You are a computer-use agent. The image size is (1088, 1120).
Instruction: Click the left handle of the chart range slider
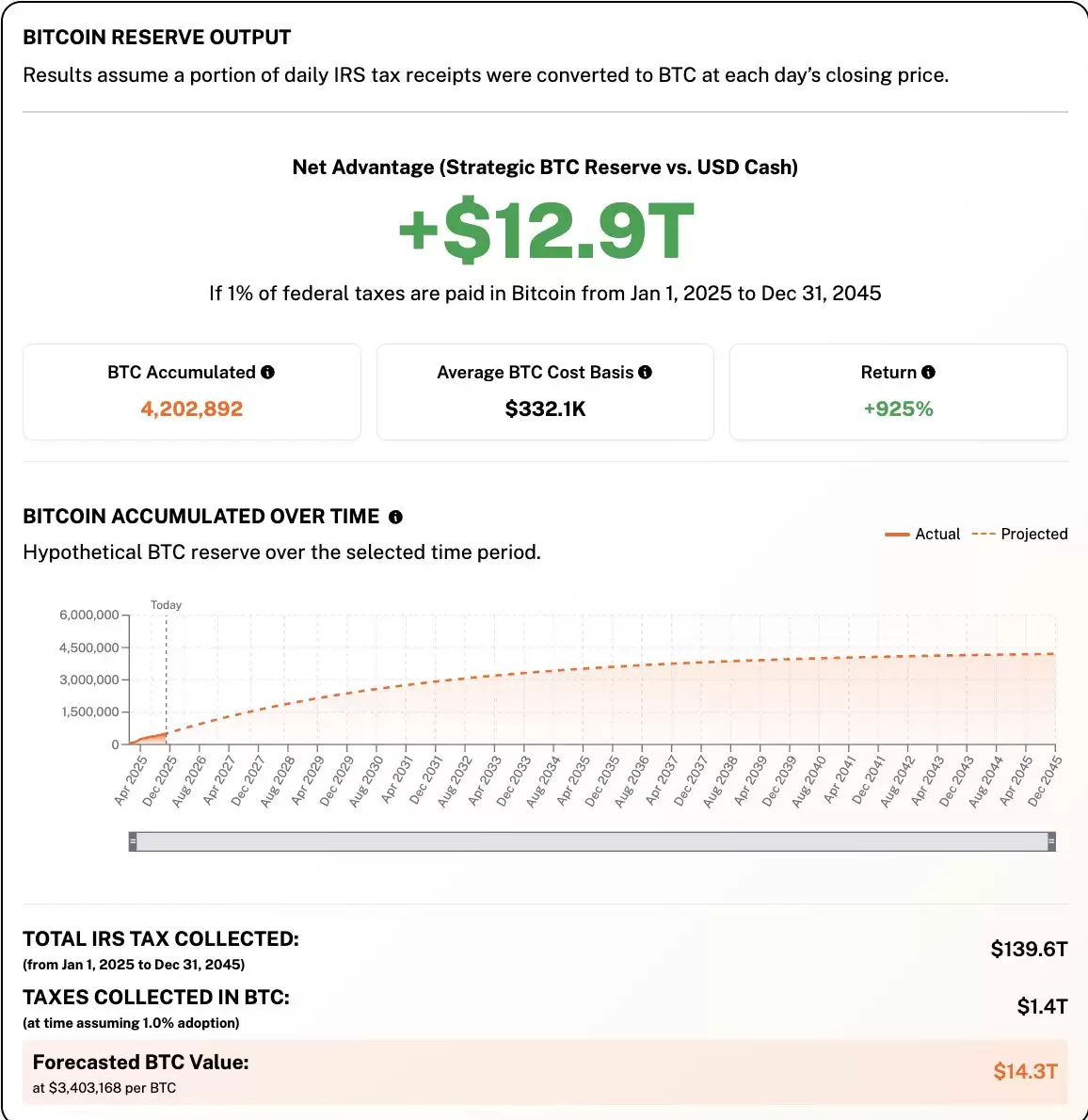[x=133, y=841]
